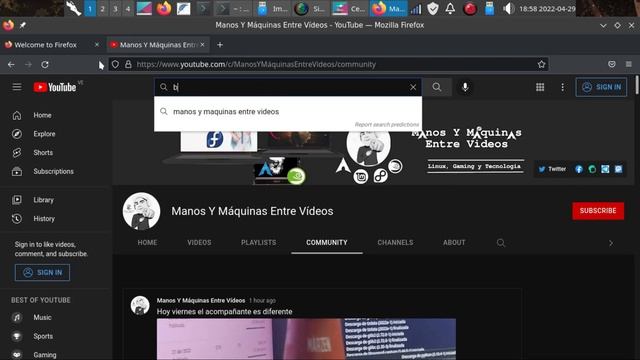Open the '1 hour ago' post timestamp

262,300
